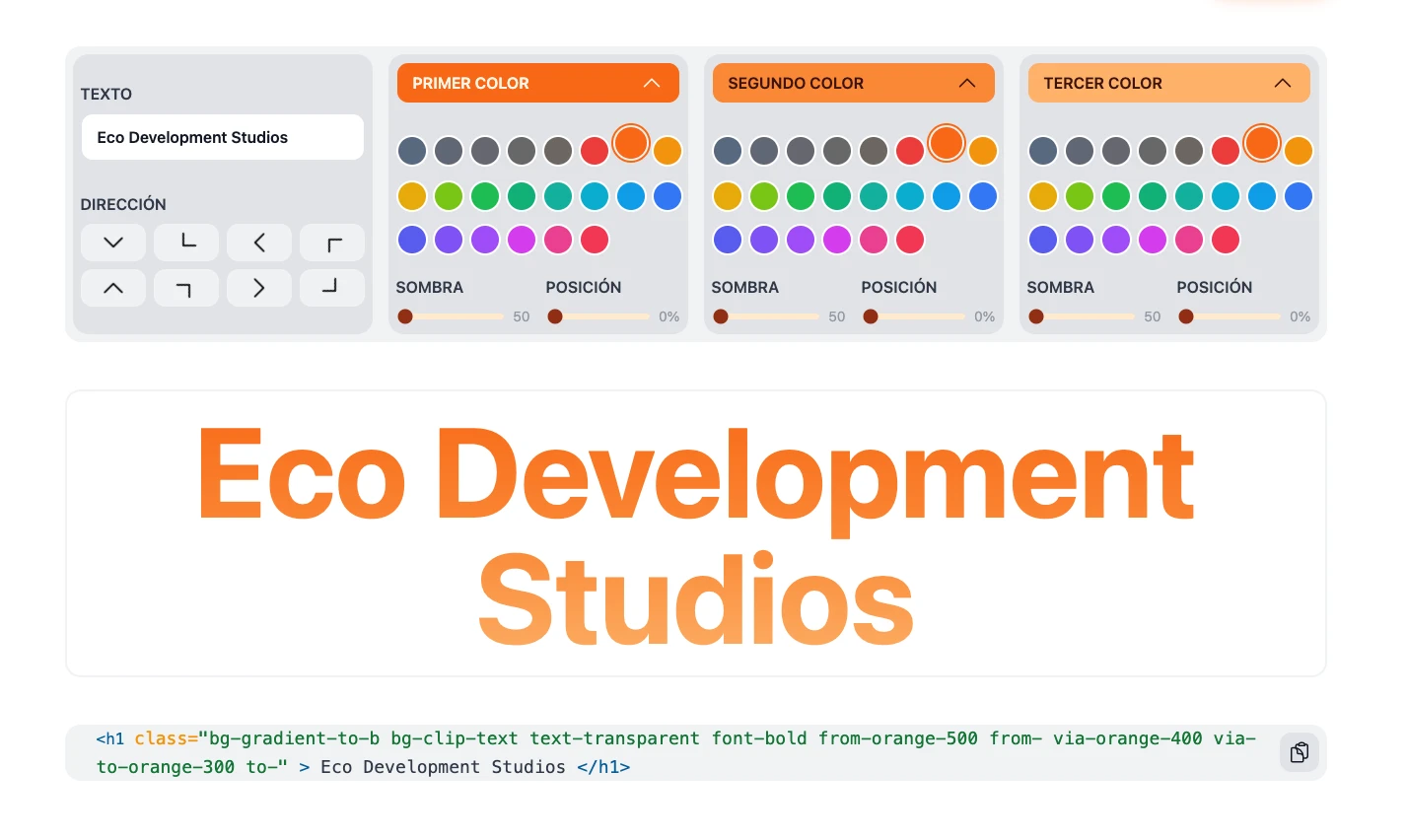The width and height of the screenshot is (1406, 840).
Task: Choose the top-right corner direction icon
Action: (186, 288)
